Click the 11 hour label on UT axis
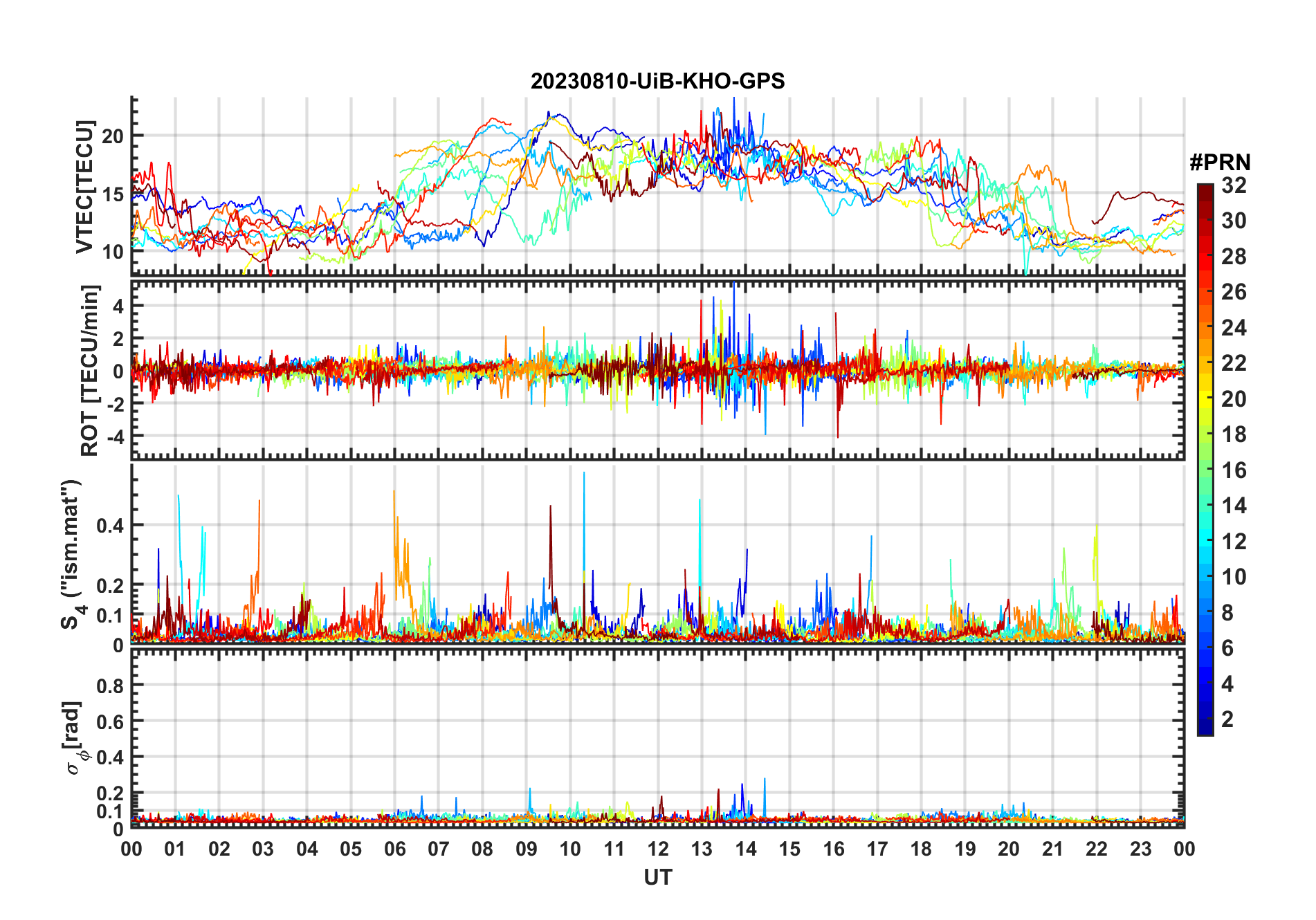Image resolution: width=1316 pixels, height=920 pixels. click(614, 849)
